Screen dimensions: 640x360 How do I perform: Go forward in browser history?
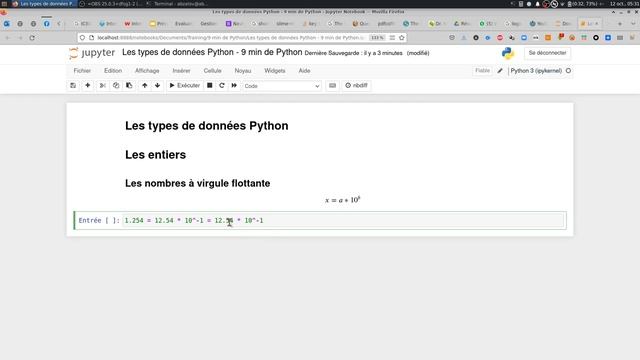(x=20, y=38)
